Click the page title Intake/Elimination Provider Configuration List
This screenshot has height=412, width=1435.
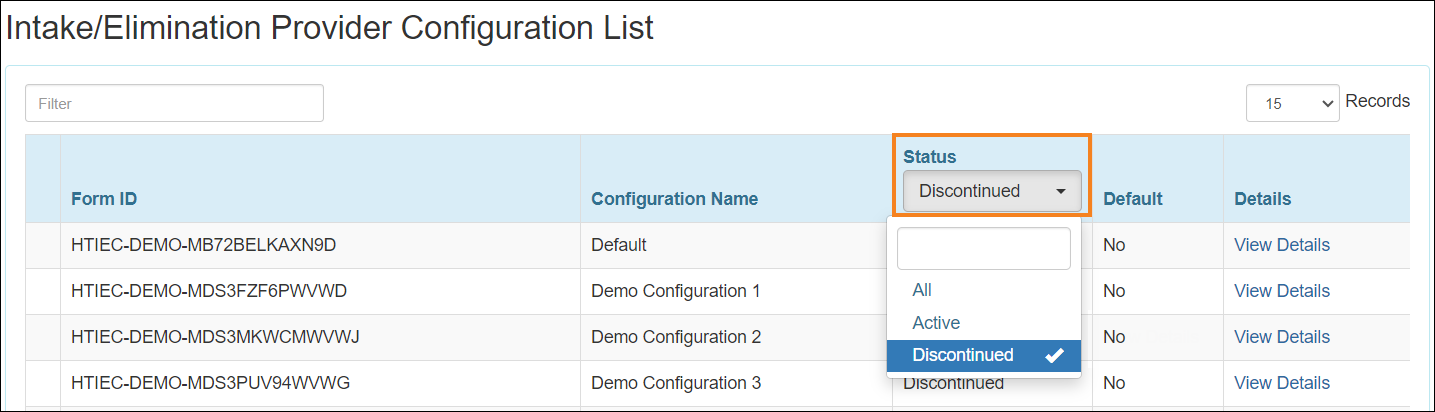pyautogui.click(x=330, y=28)
